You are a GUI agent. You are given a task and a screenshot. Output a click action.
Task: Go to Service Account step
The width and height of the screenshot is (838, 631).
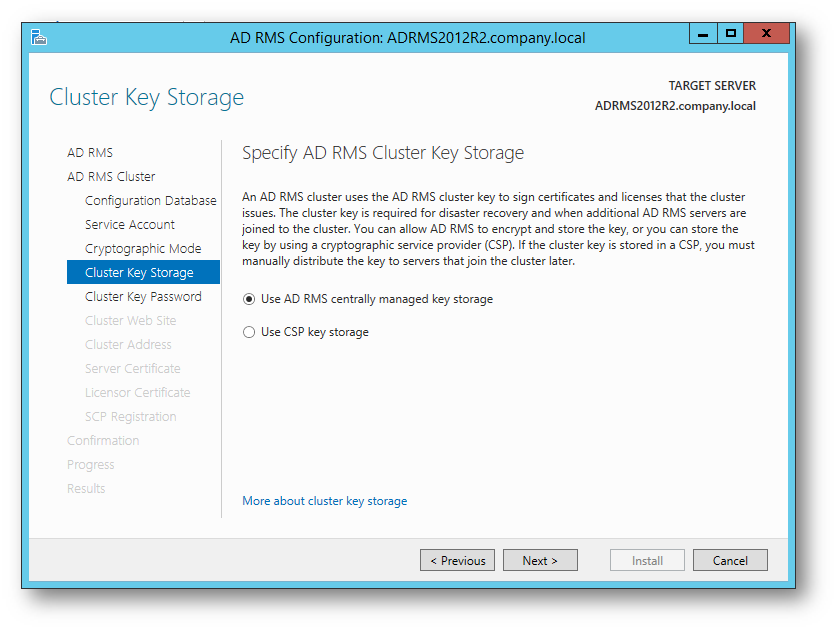coord(130,225)
